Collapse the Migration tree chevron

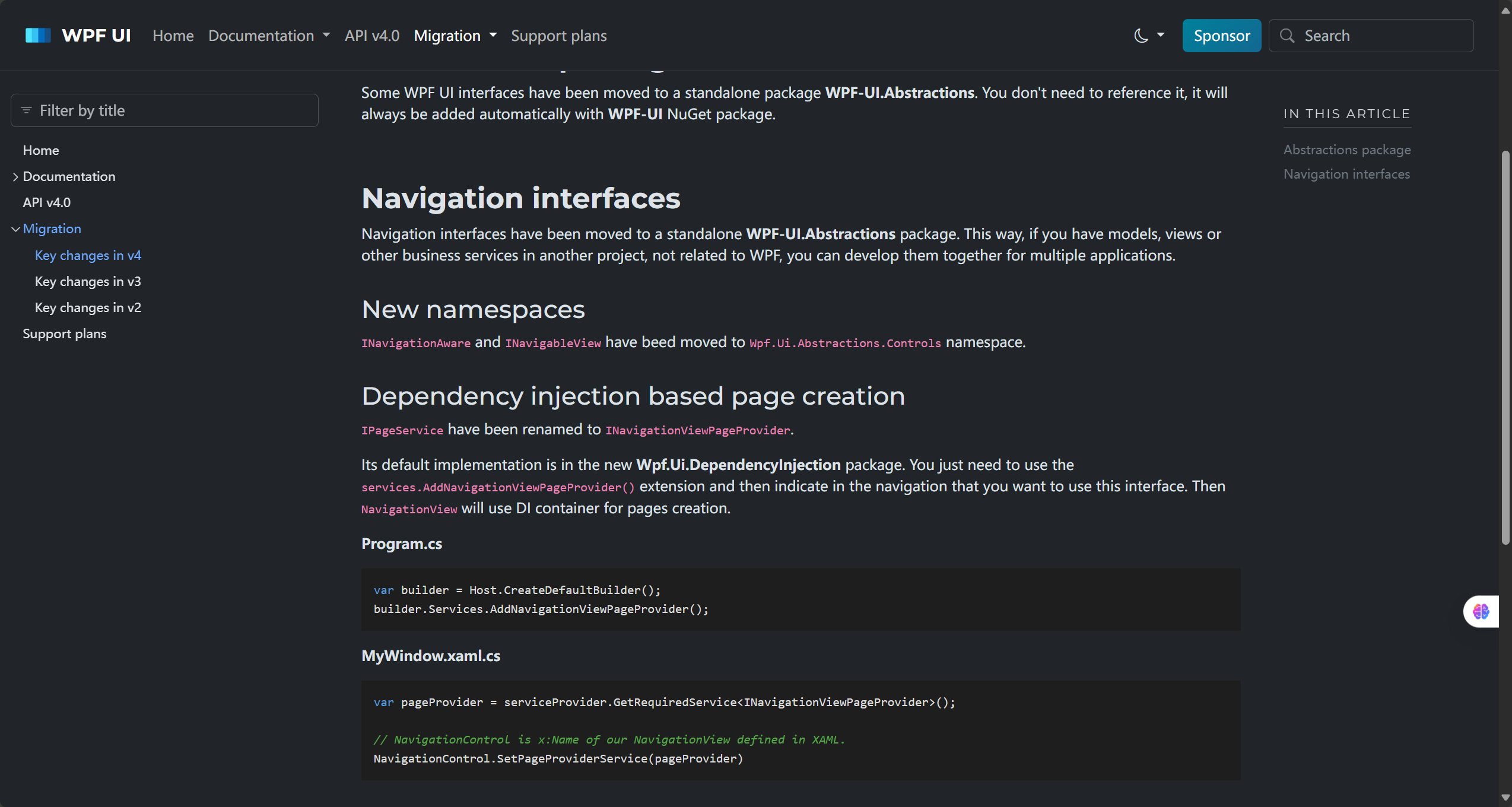pyautogui.click(x=15, y=229)
